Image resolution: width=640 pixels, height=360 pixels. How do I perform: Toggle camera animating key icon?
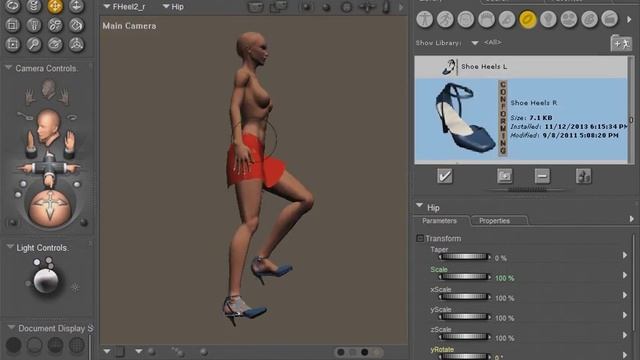[25, 116]
